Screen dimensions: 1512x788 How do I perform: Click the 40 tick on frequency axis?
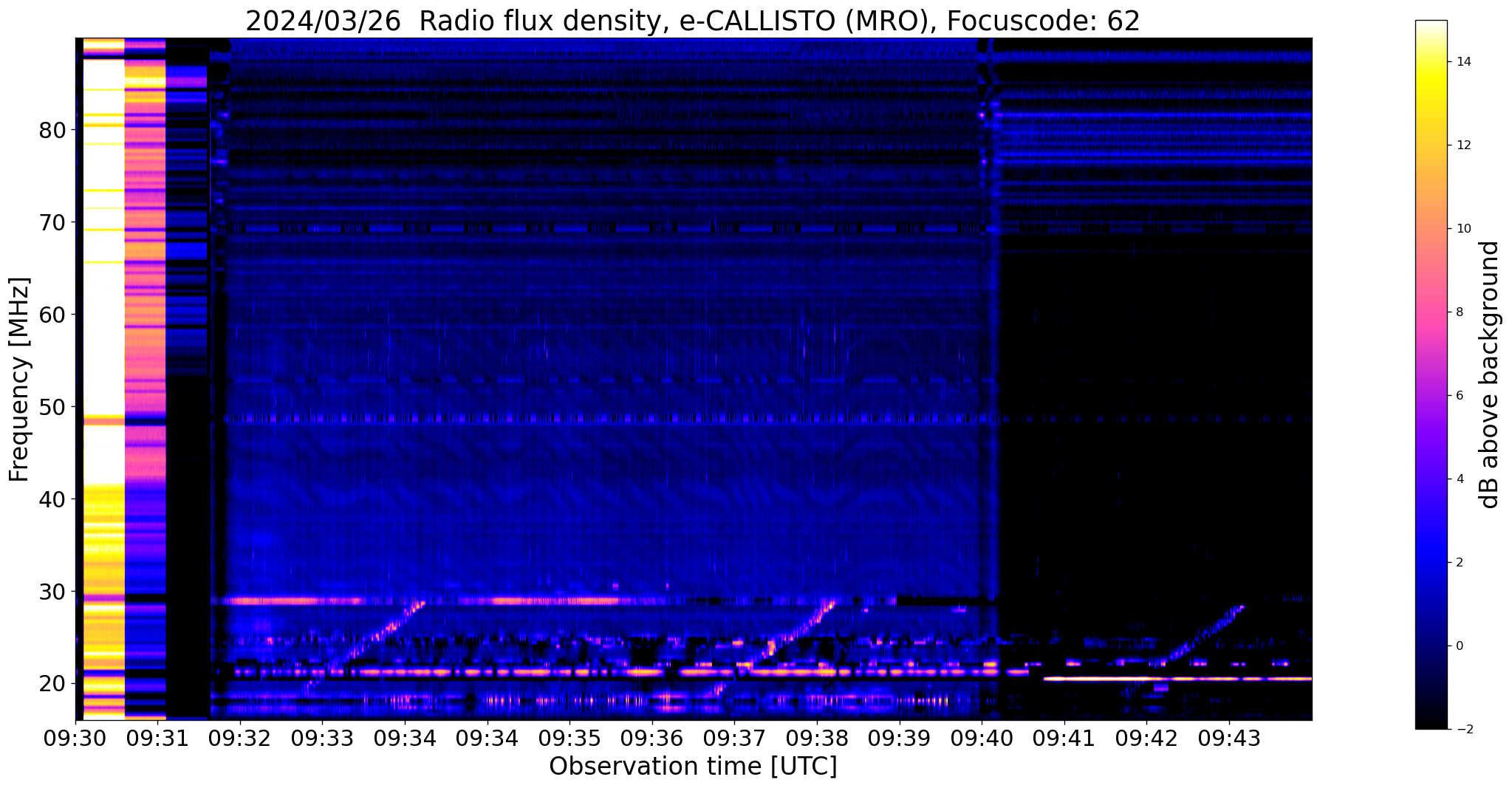click(52, 499)
